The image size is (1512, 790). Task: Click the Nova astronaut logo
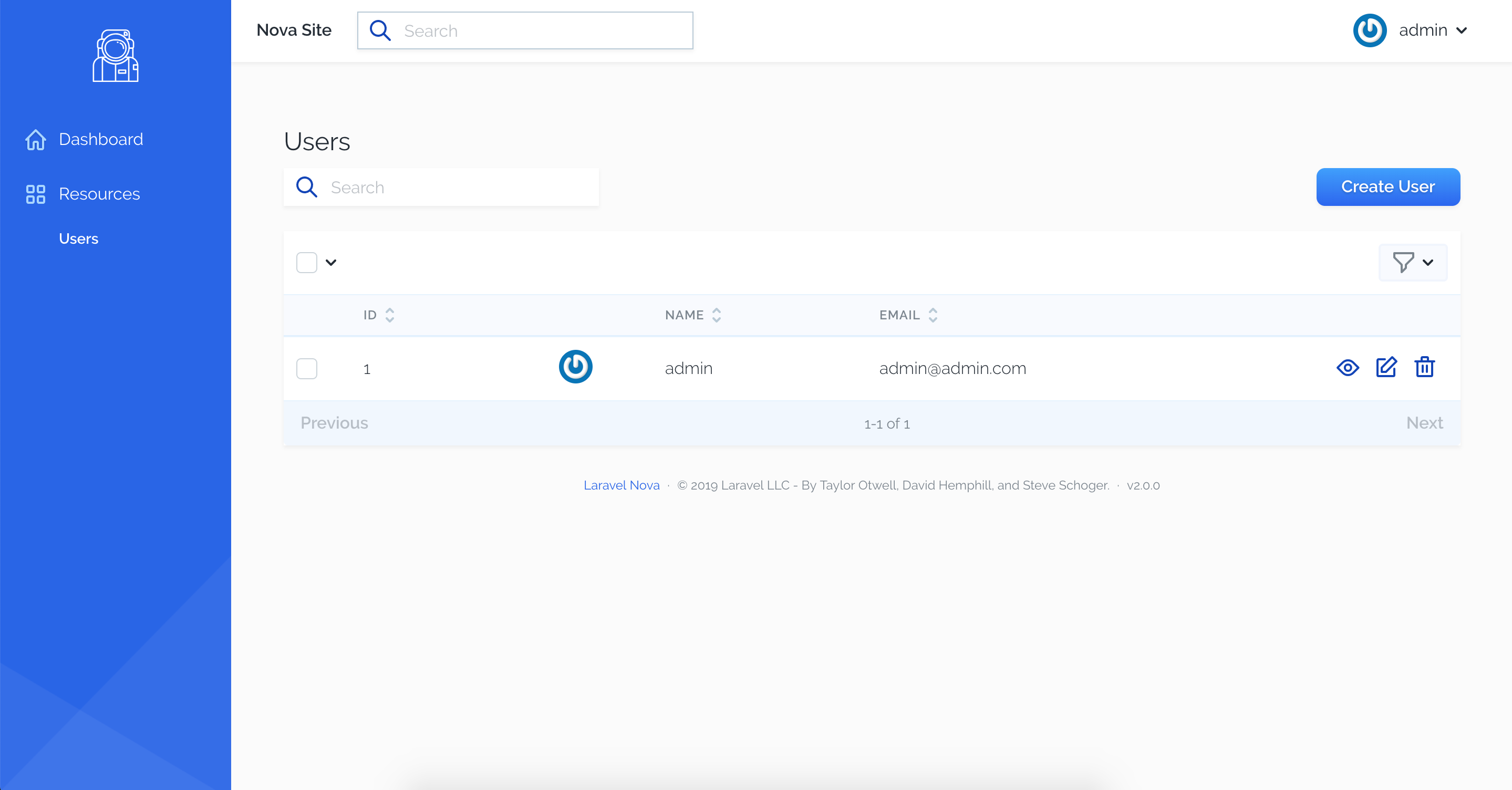(x=116, y=56)
